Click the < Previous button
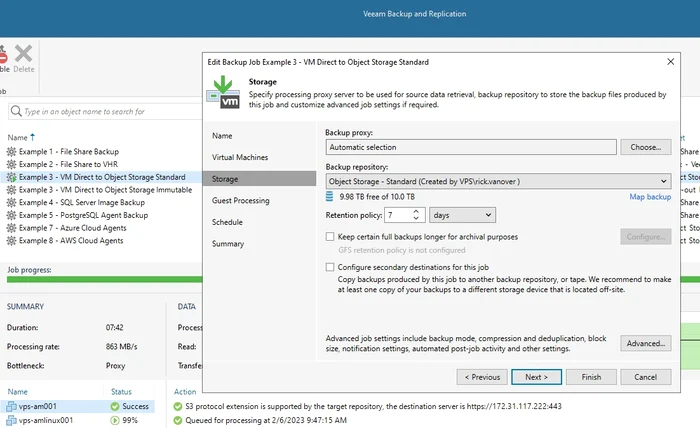The width and height of the screenshot is (700, 428). 482,377
